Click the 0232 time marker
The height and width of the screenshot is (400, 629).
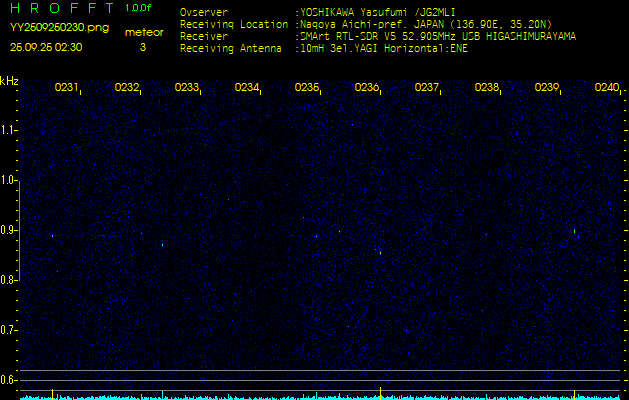pos(126,87)
